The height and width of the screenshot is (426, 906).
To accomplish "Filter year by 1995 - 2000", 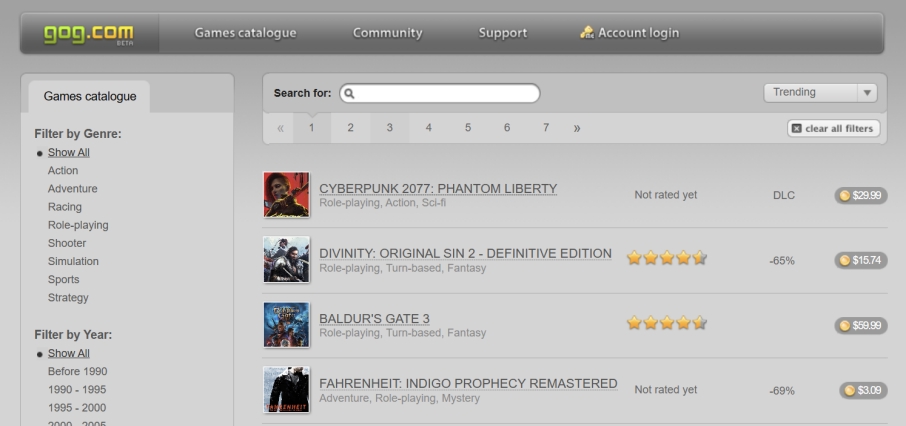I will coord(77,408).
